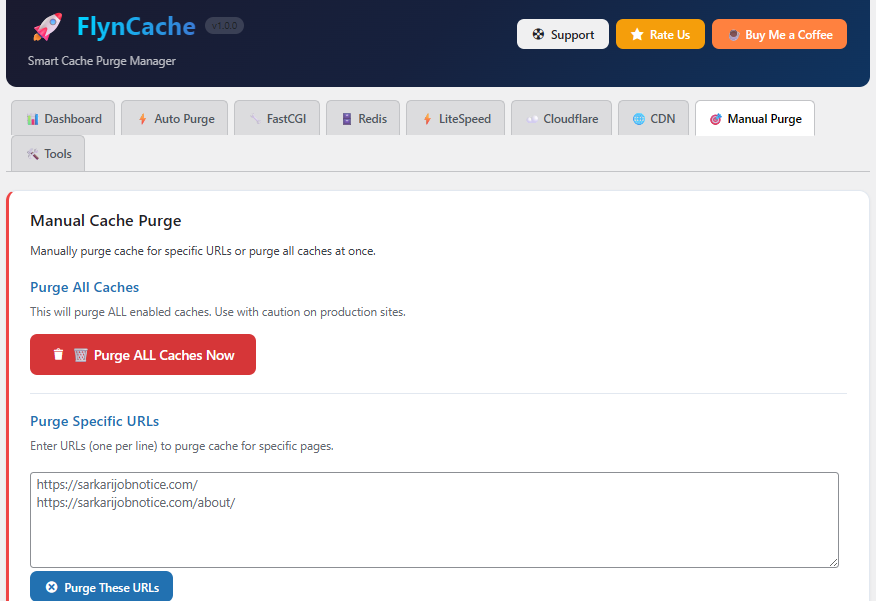The image size is (876, 601).
Task: Click the FlynCache rocket logo icon
Action: 47,27
